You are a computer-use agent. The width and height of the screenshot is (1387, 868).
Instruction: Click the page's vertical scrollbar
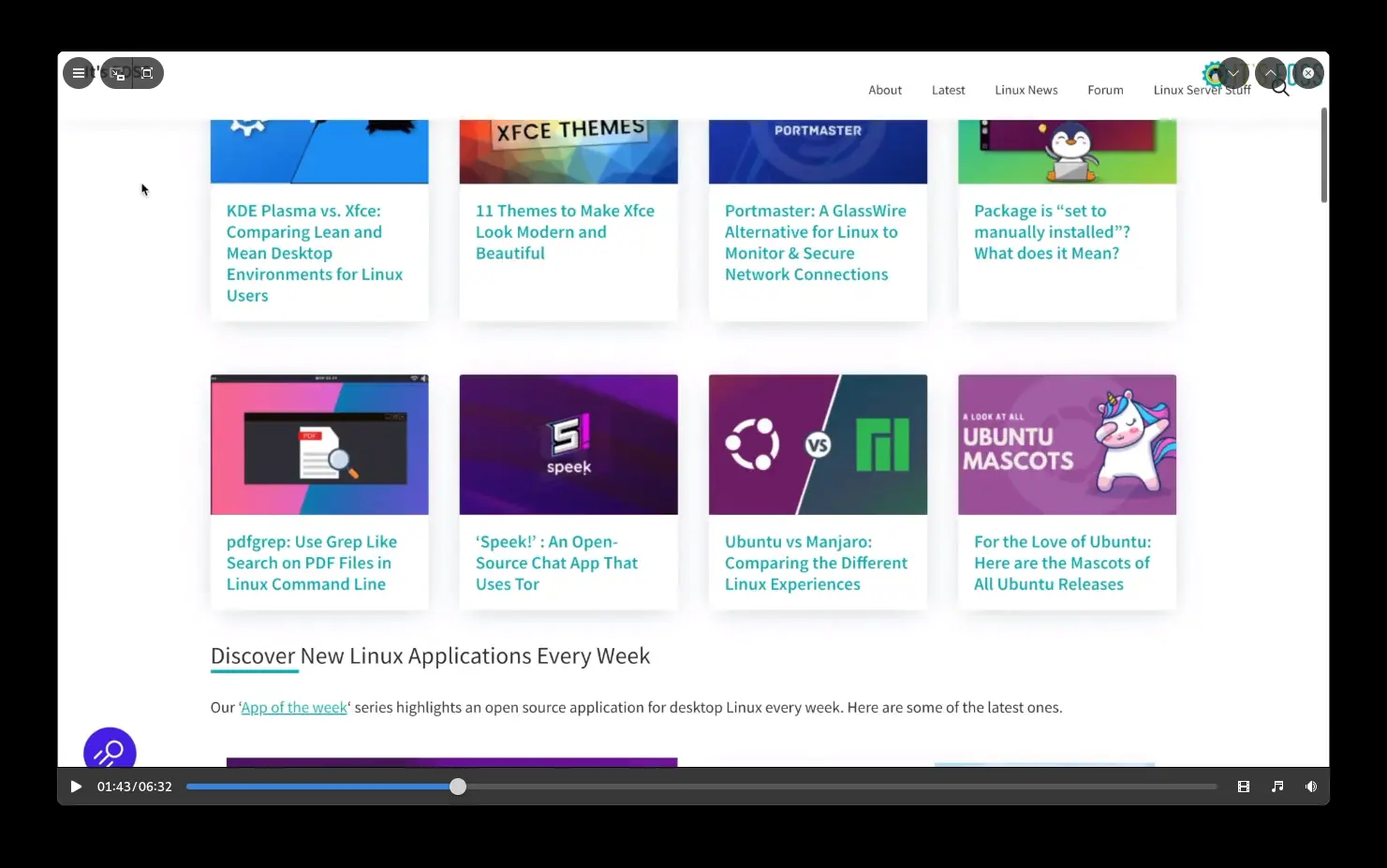tap(1324, 155)
